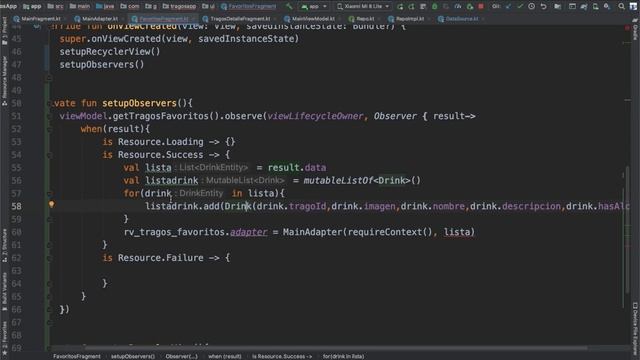
Task: Click setupObservers() in the bottom breadcrumb
Action: click(x=133, y=356)
